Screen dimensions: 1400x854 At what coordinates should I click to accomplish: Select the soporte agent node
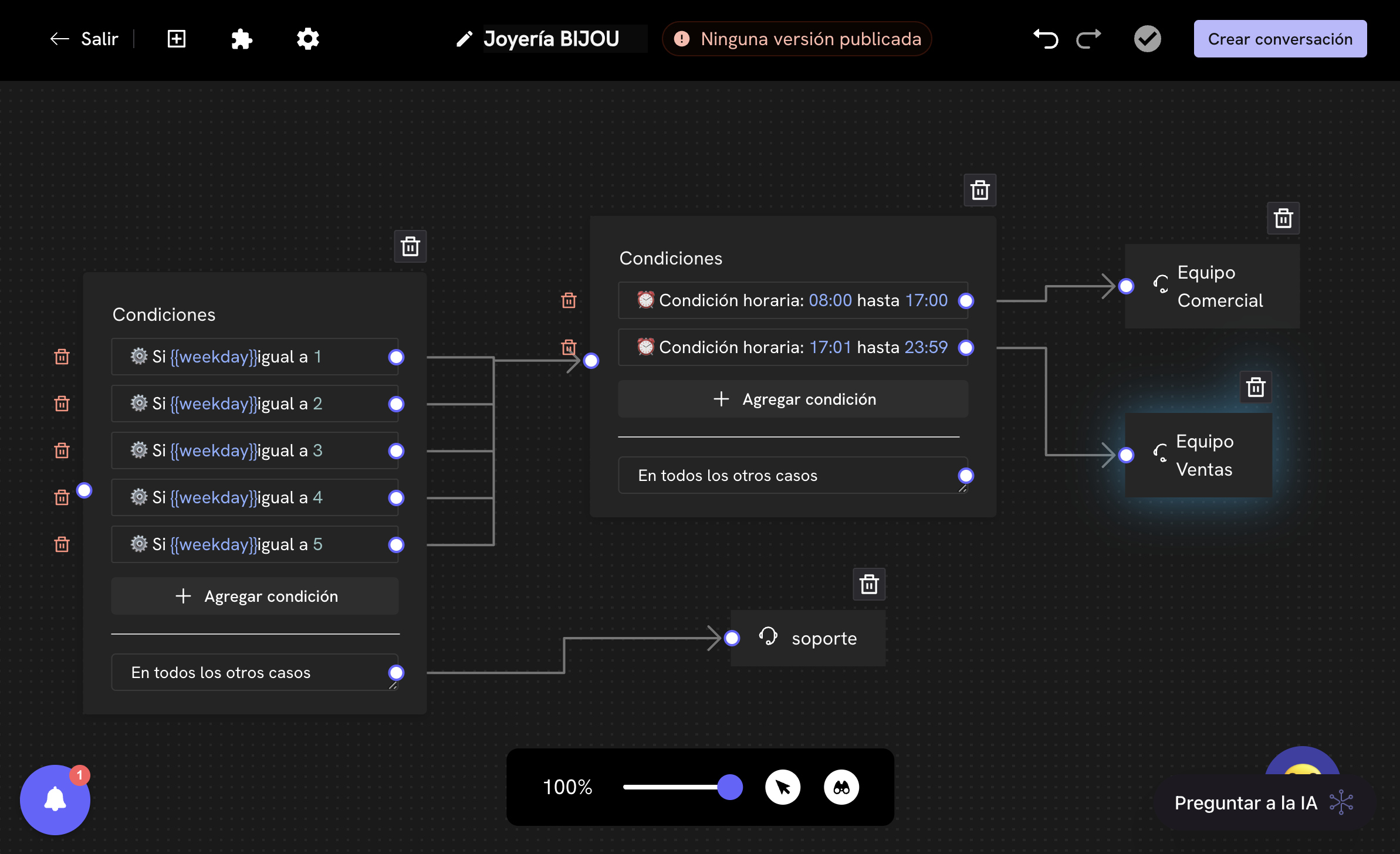(808, 638)
